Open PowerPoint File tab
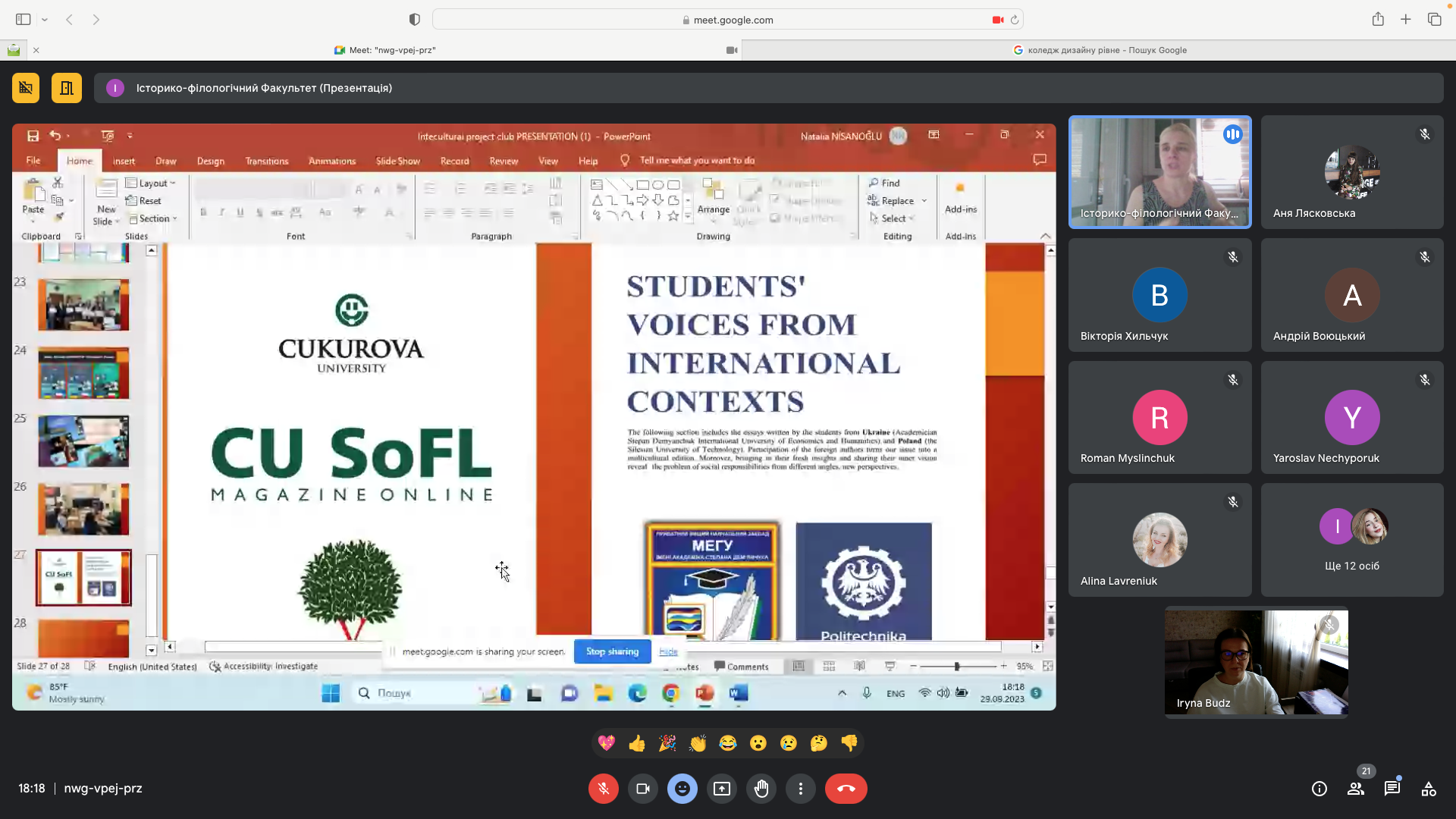1456x819 pixels. (33, 161)
